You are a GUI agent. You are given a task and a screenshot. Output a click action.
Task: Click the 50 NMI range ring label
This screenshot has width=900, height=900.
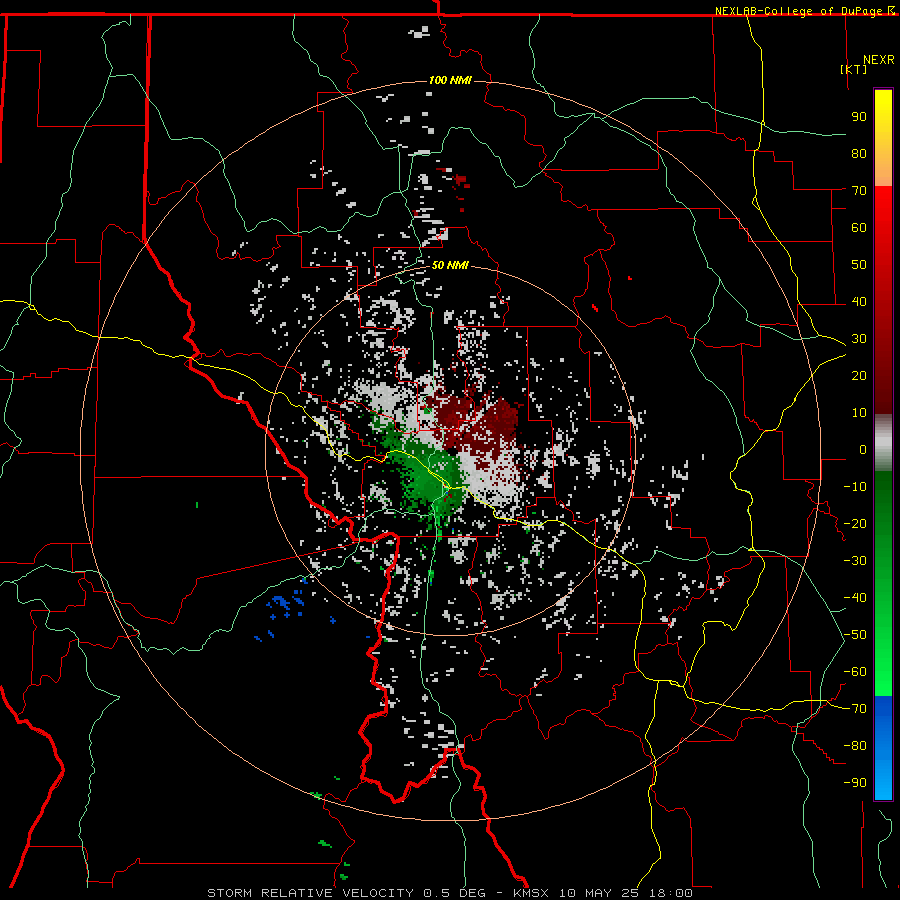(450, 265)
